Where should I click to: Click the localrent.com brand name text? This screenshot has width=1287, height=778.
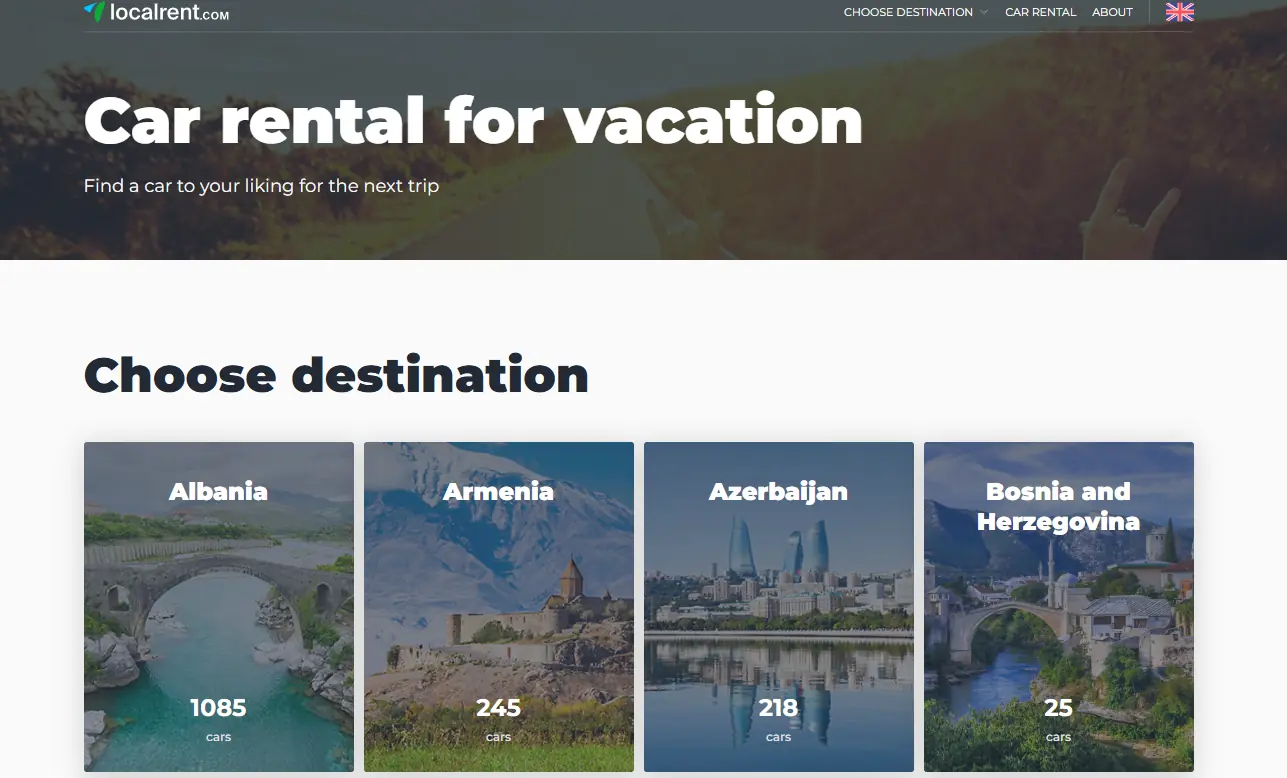click(169, 12)
